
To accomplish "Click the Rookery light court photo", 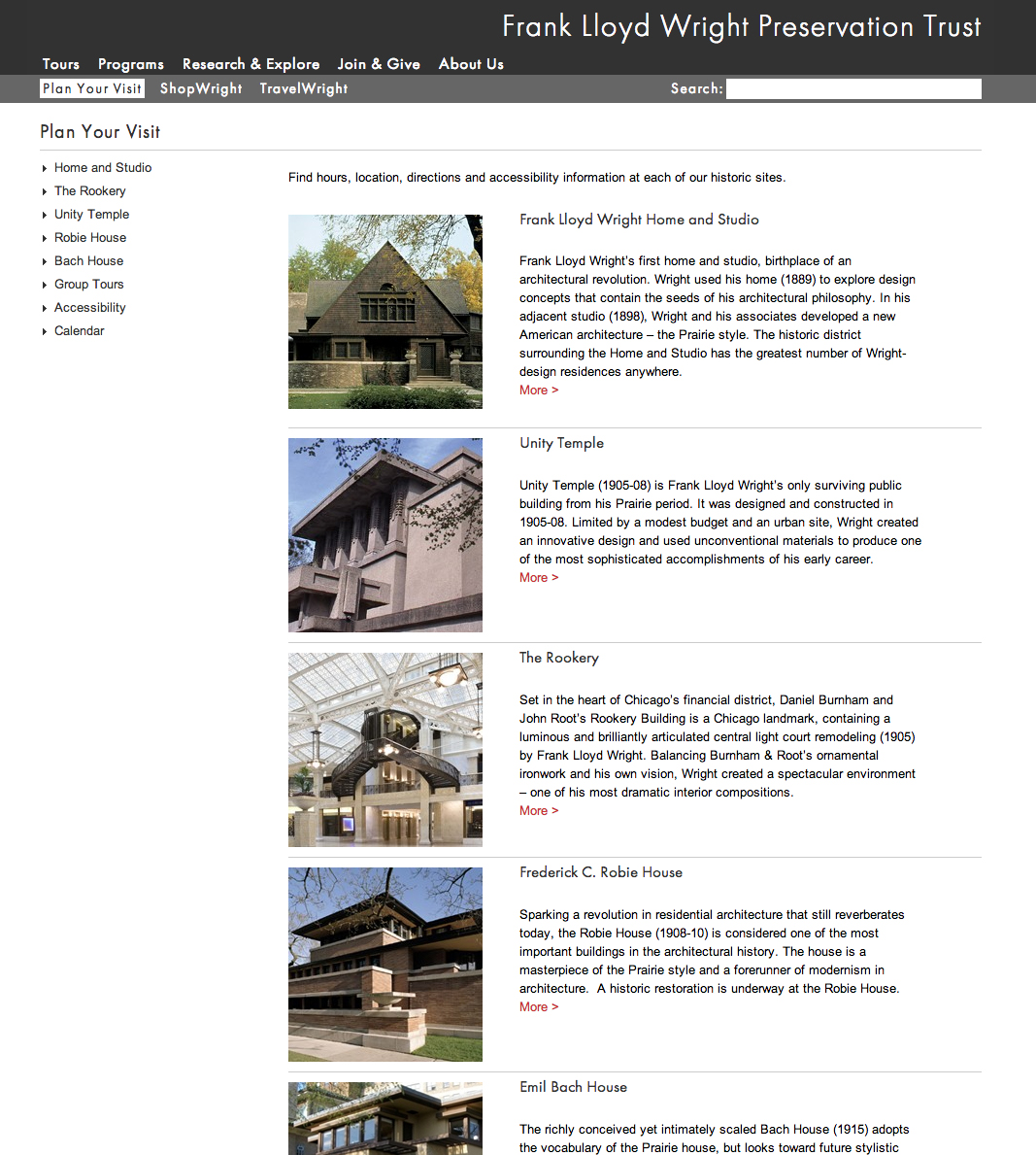I will click(x=385, y=750).
